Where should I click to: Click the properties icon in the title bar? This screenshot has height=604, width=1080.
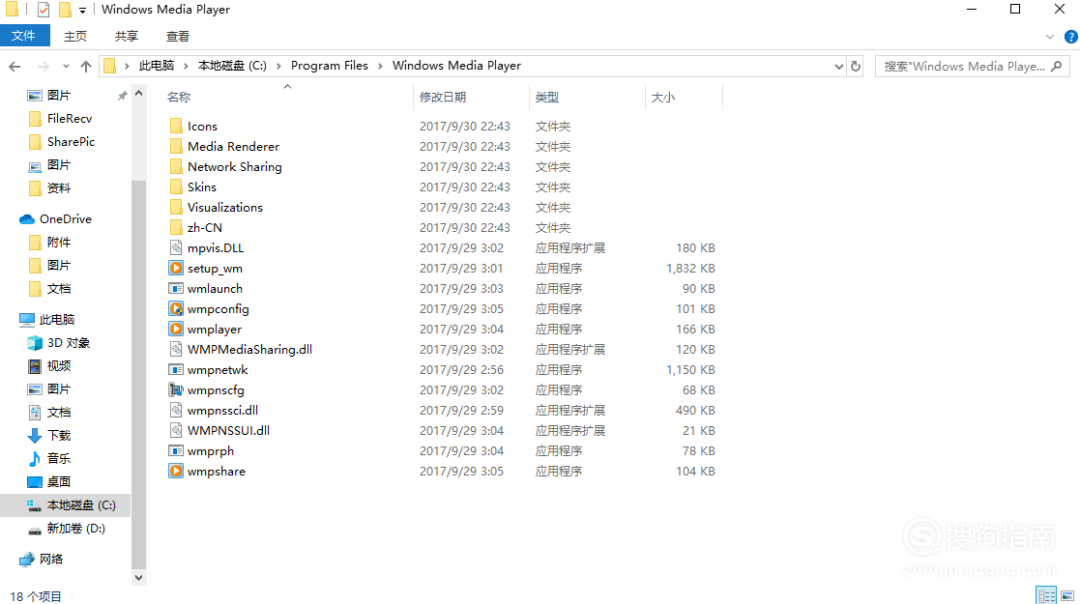(43, 10)
